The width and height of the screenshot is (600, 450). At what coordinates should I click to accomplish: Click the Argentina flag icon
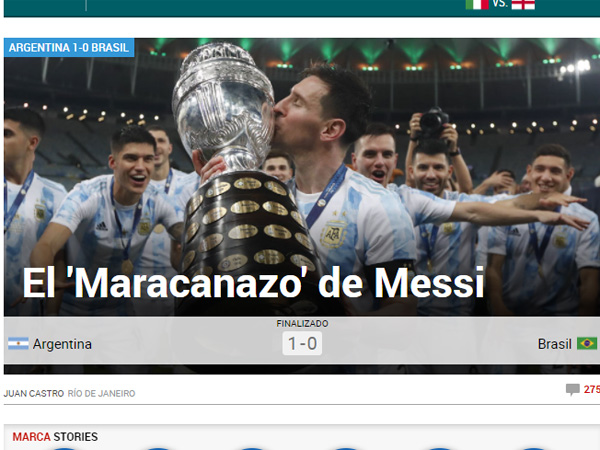(x=18, y=344)
